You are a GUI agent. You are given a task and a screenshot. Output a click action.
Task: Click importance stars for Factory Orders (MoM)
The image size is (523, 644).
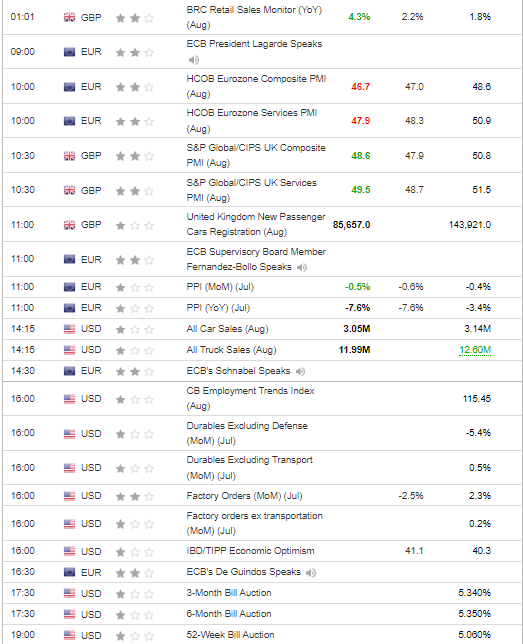(135, 497)
